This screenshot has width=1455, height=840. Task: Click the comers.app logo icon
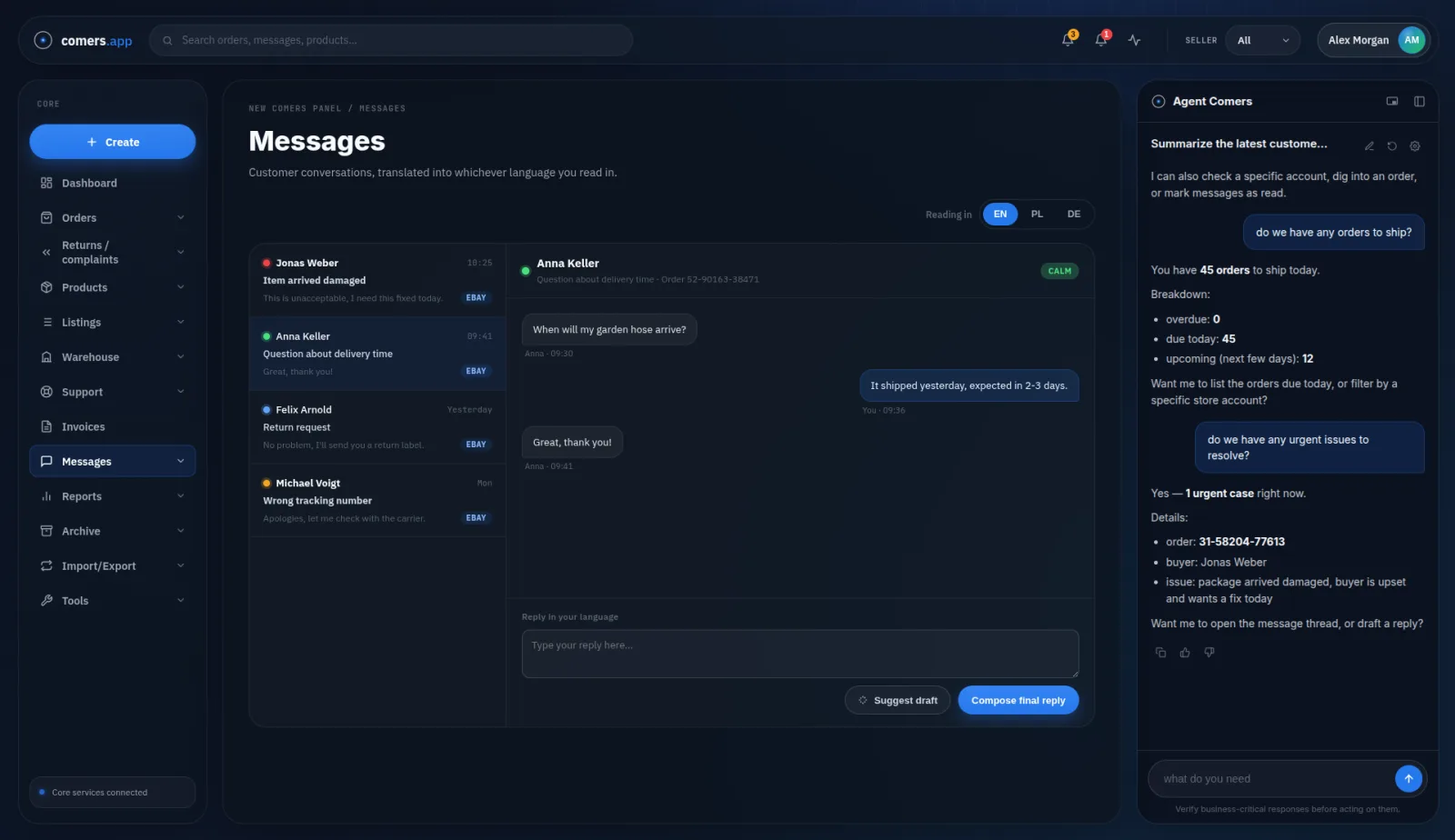coord(43,40)
